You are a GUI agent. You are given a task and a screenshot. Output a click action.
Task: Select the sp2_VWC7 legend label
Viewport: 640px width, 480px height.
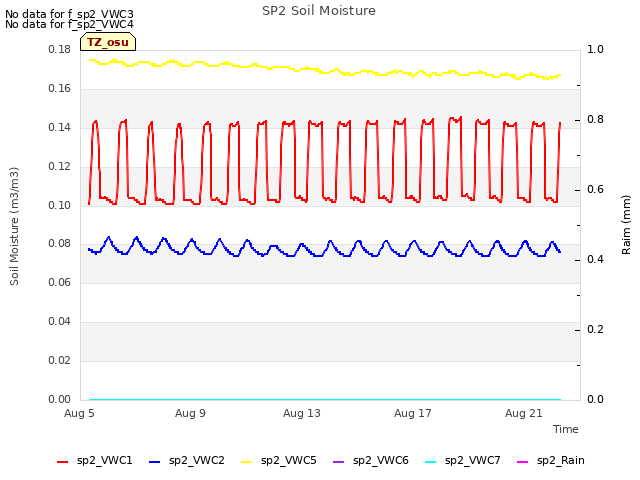tap(473, 460)
